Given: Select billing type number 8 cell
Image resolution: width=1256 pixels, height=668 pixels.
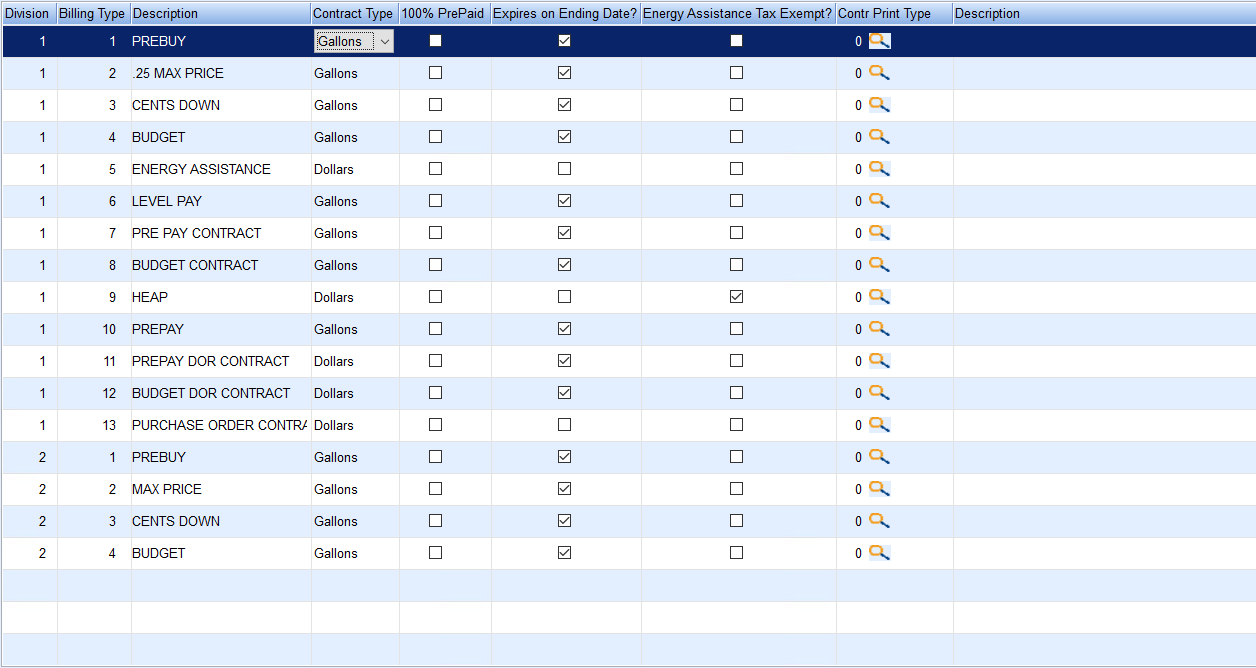Looking at the screenshot, I should pos(93,265).
